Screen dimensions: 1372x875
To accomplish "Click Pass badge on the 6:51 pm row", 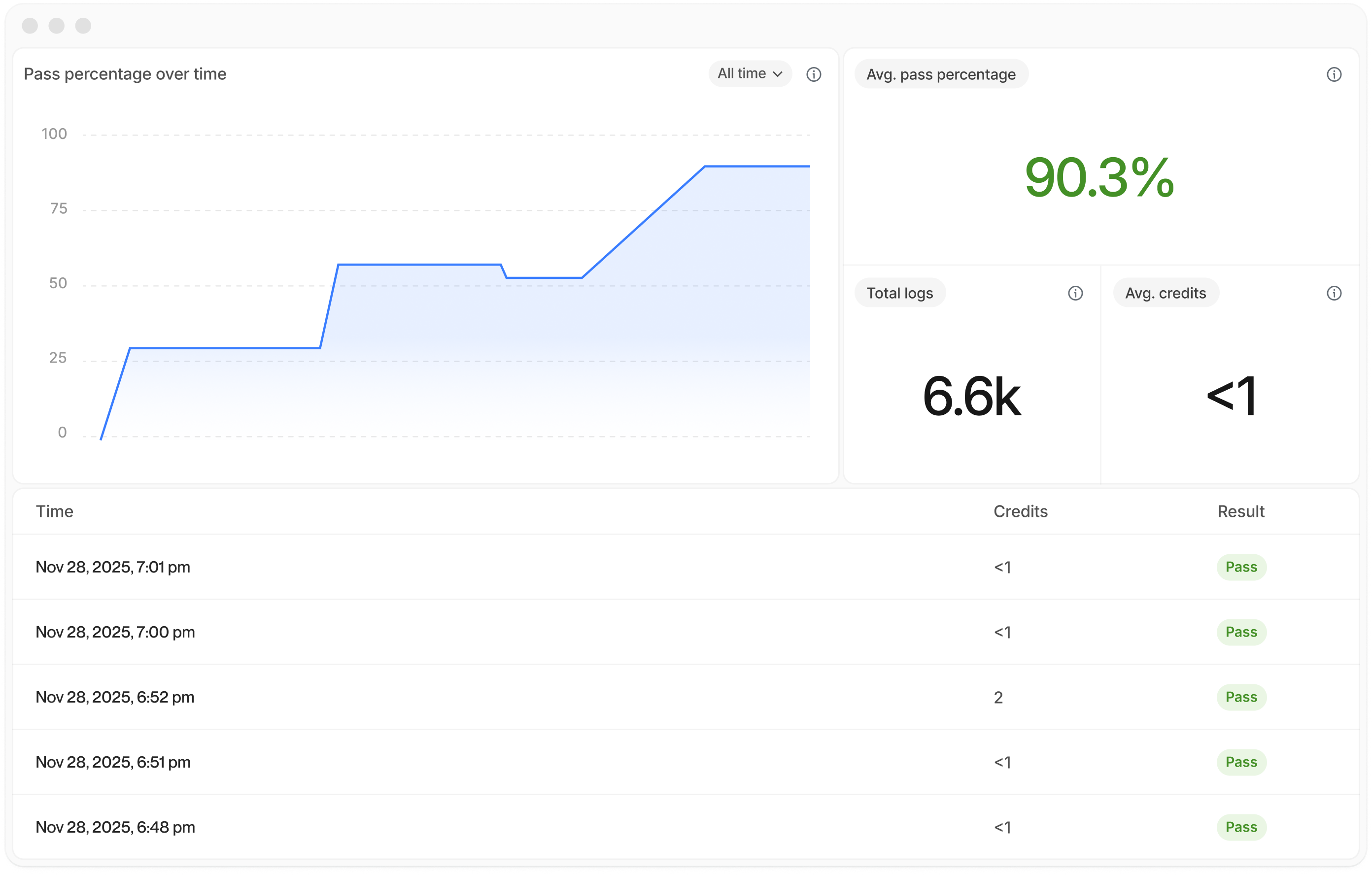I will 1241,762.
